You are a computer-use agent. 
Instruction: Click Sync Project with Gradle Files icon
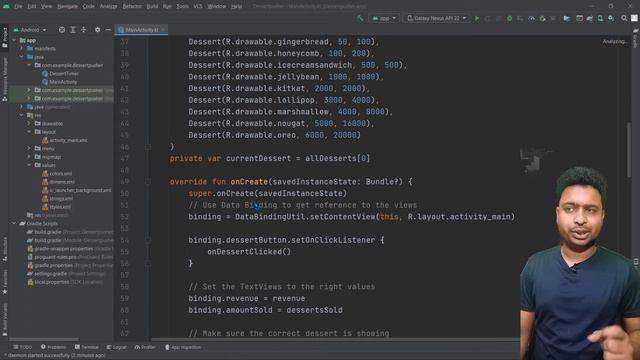[590, 18]
